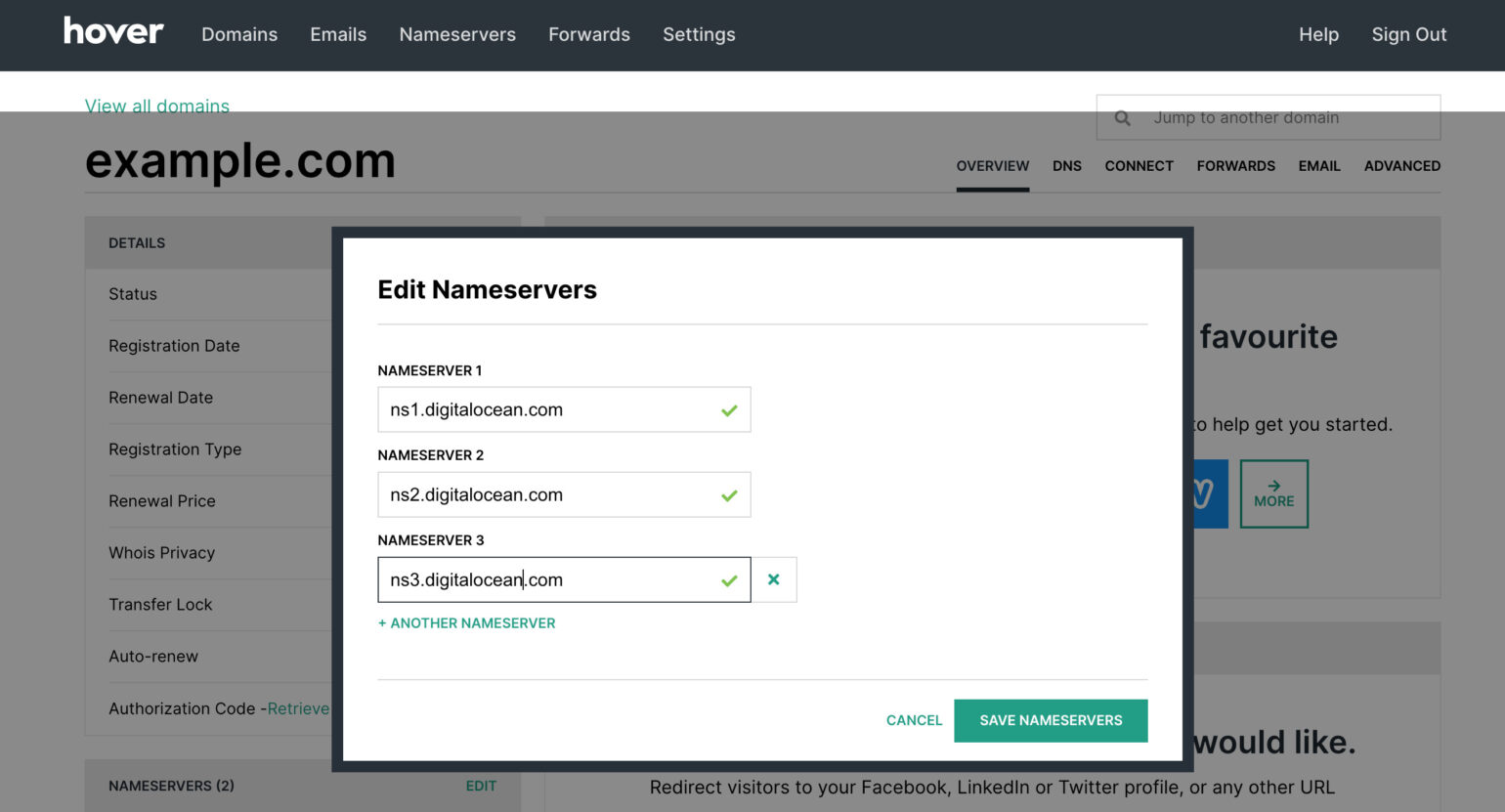The image size is (1505, 812).
Task: Click the green checkmark in Nameserver 2
Action: coord(729,495)
